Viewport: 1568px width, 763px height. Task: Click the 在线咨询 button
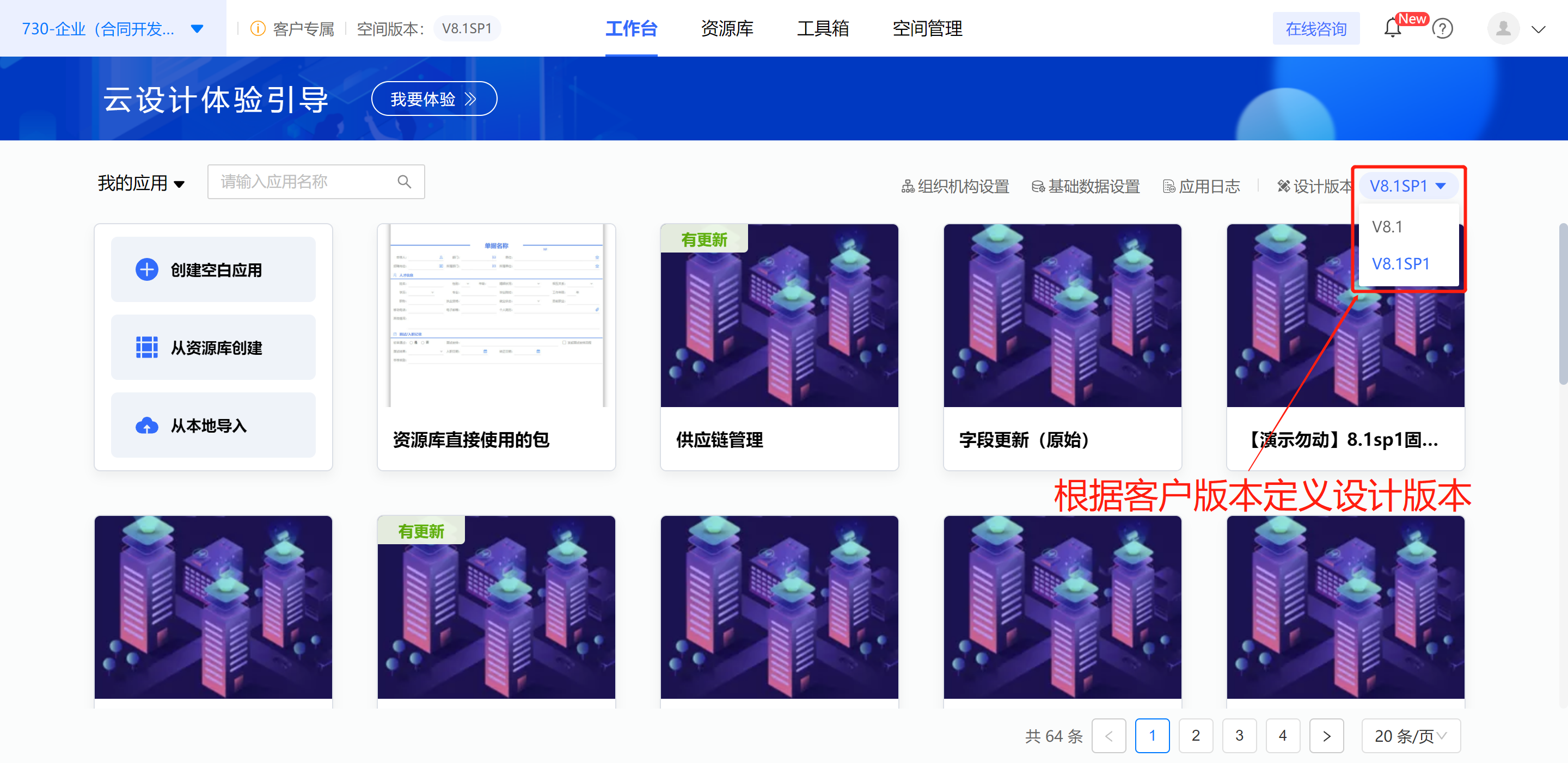tap(1315, 29)
